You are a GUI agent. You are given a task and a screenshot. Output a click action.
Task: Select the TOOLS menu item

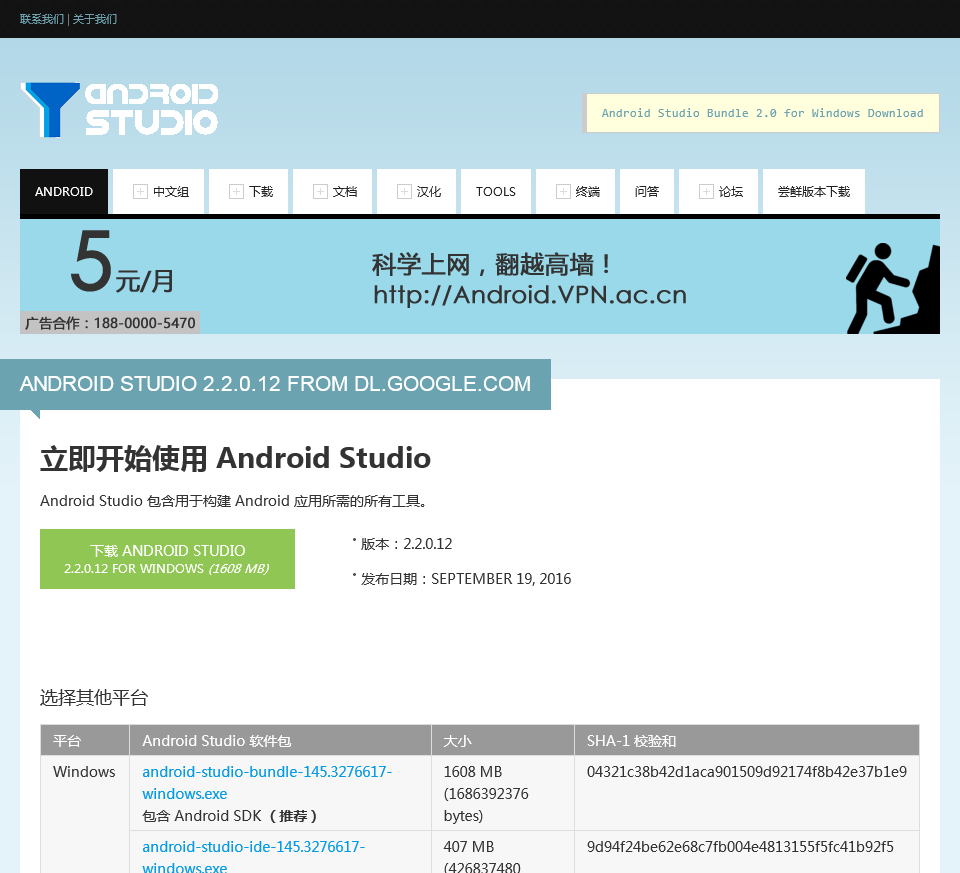tap(496, 192)
